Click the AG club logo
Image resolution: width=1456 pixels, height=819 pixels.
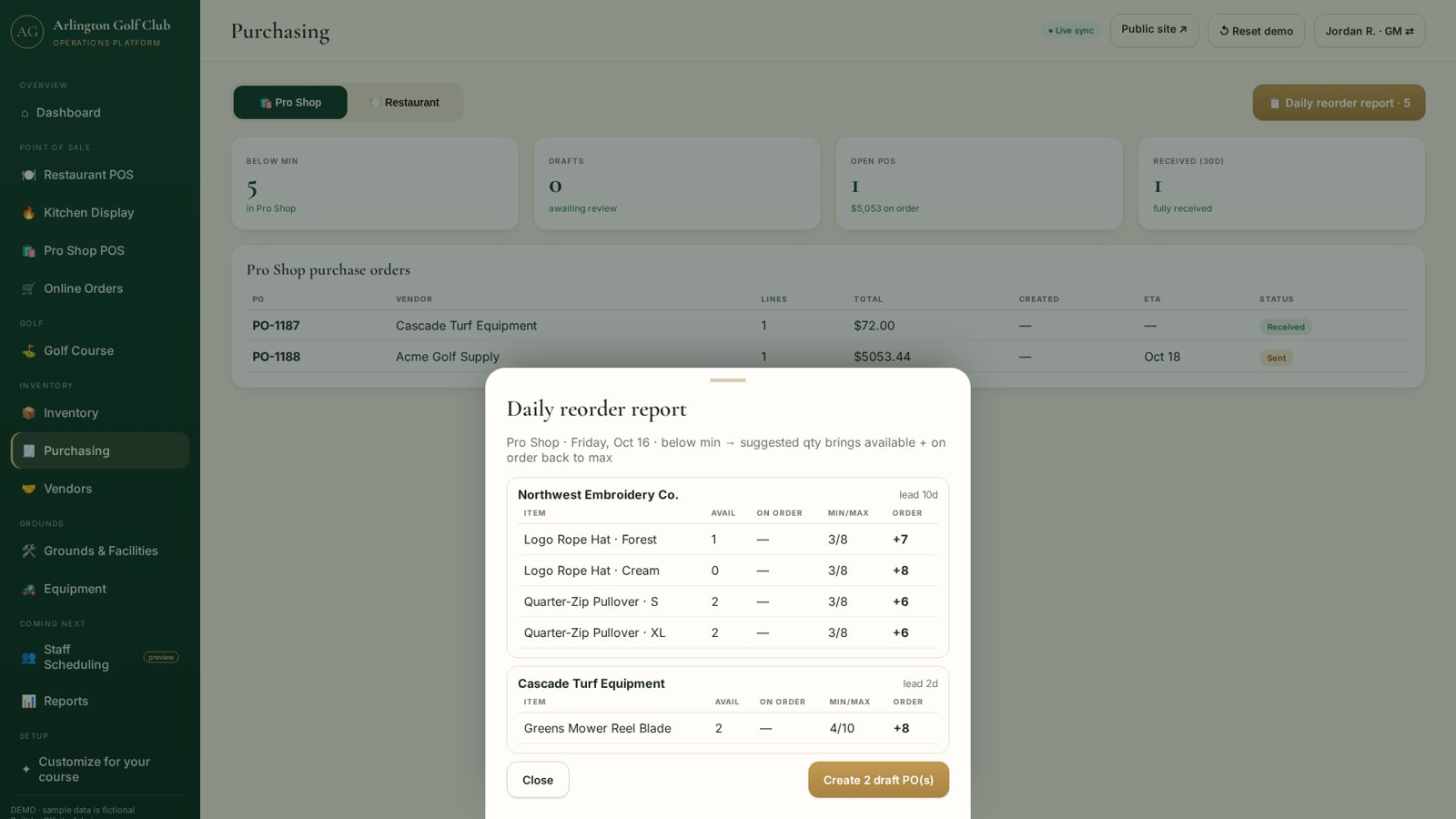click(27, 32)
